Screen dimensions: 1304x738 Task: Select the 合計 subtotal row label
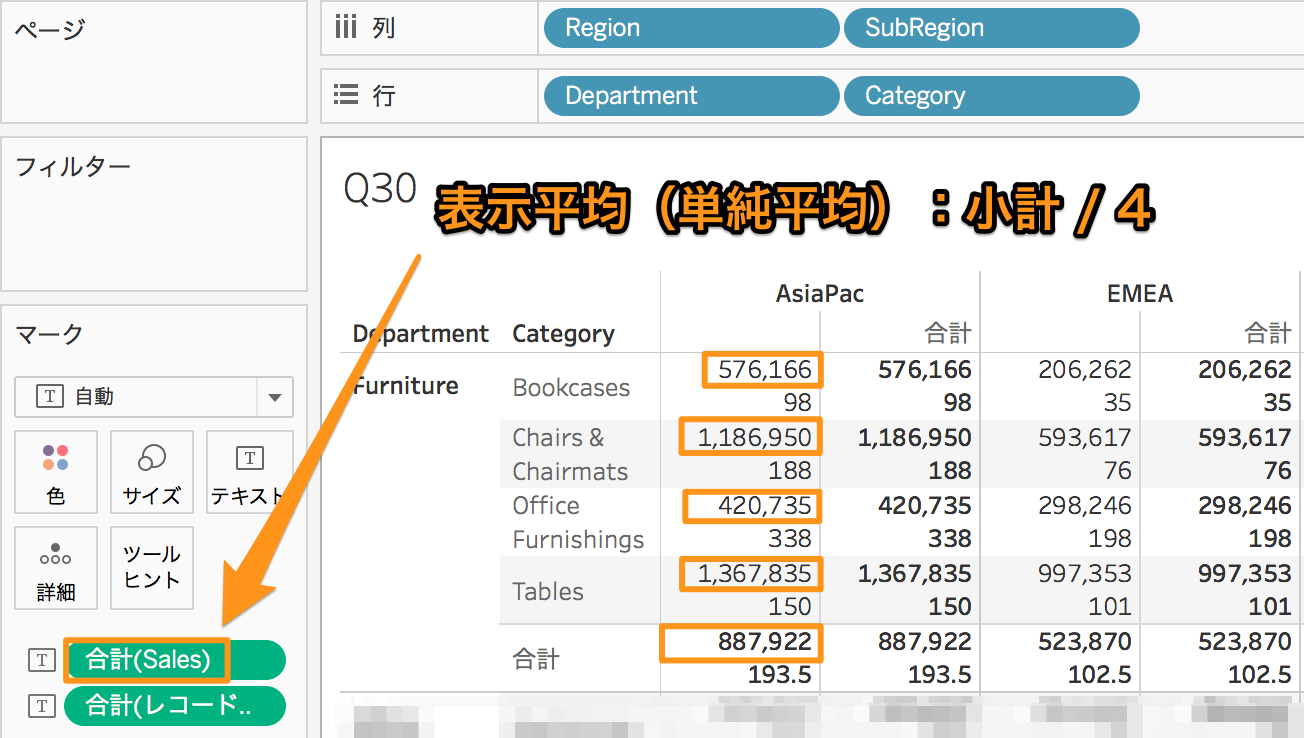point(536,659)
